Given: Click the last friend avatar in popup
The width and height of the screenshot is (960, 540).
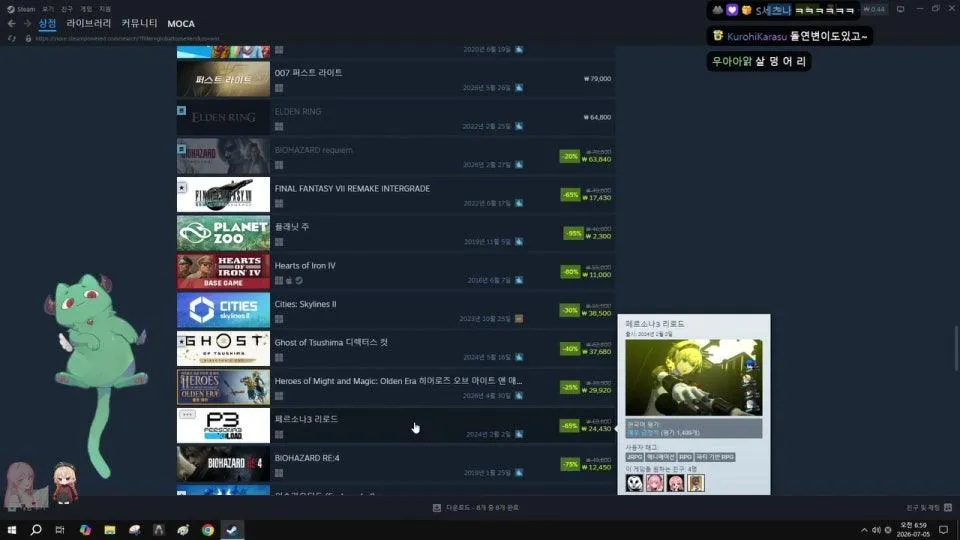Looking at the screenshot, I should click(696, 483).
